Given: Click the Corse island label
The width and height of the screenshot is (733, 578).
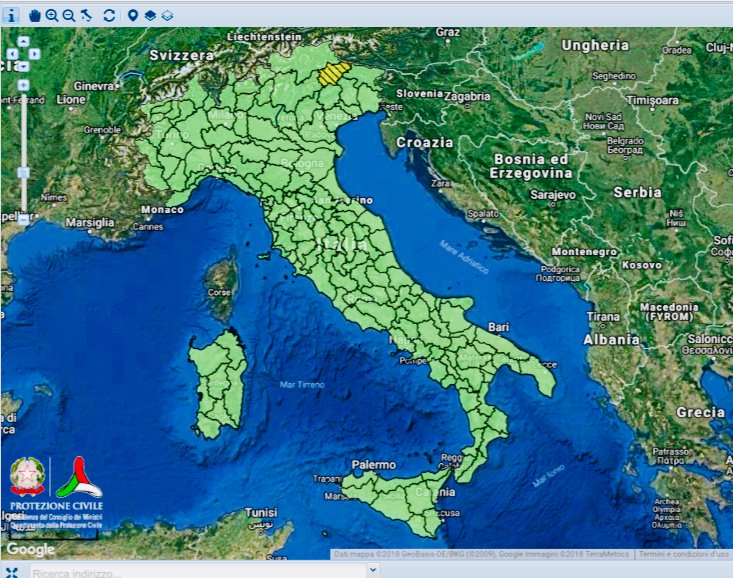Looking at the screenshot, I should [x=219, y=292].
